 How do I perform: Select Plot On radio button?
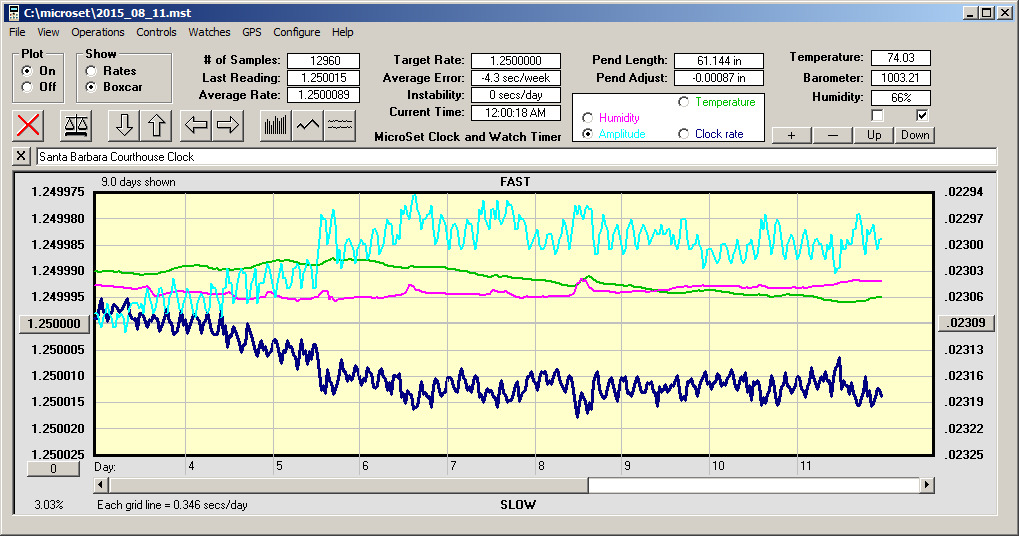27,70
